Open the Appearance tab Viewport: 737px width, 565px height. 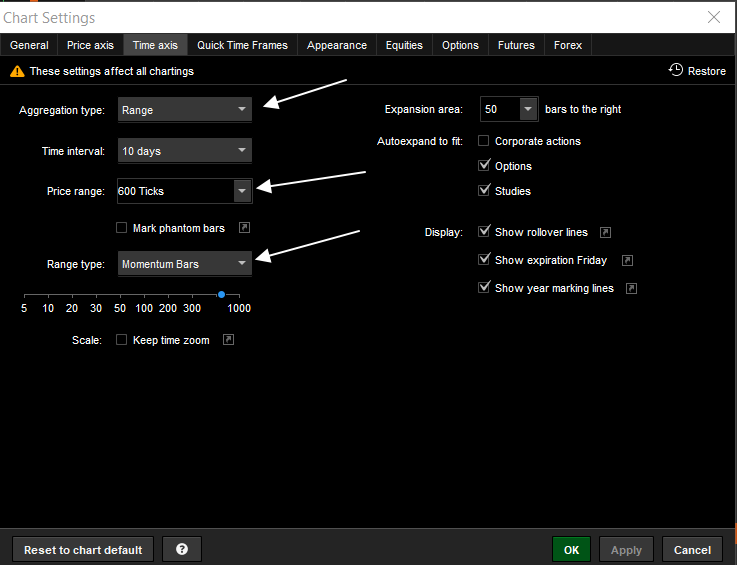click(337, 45)
